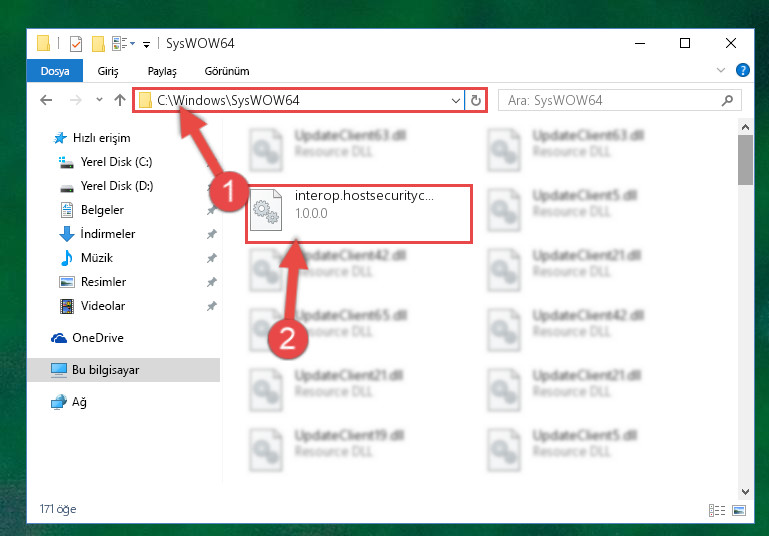Open the recent locations dropdown arrow
Viewport: 769px width, 536px height.
[100, 100]
